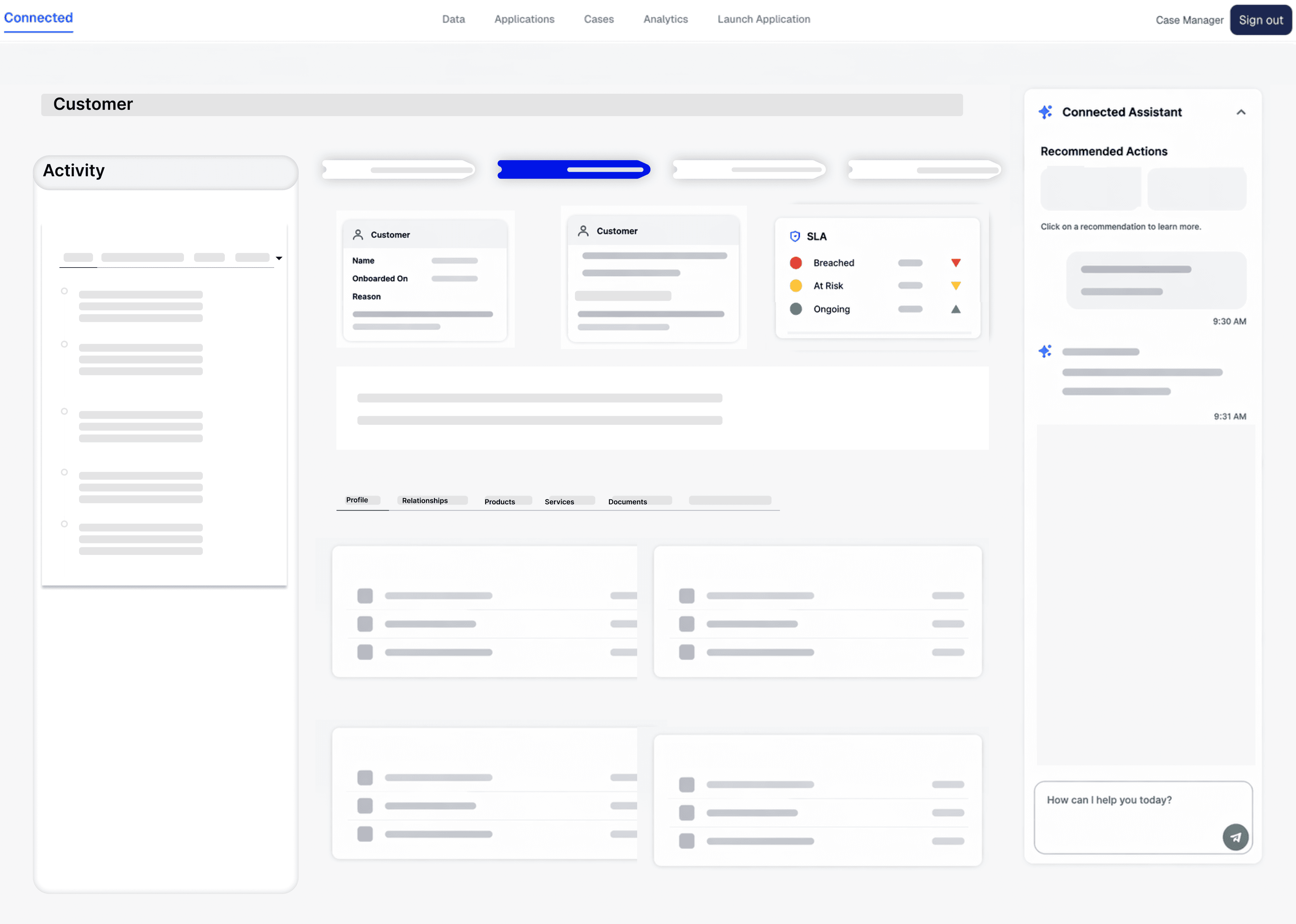This screenshot has height=924, width=1296.
Task: Click person icon in left Customer card
Action: click(358, 234)
